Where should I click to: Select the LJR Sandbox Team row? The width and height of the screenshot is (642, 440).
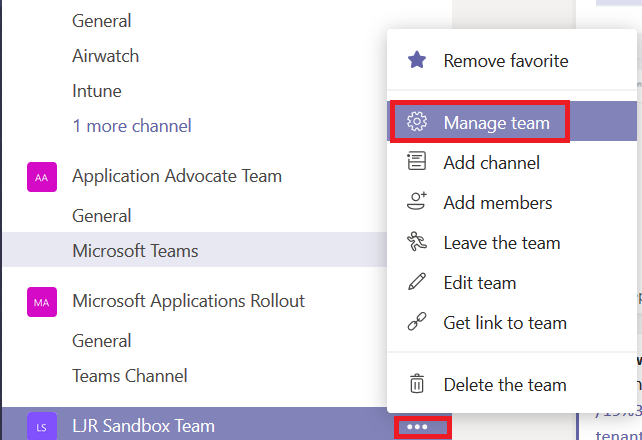pos(227,424)
